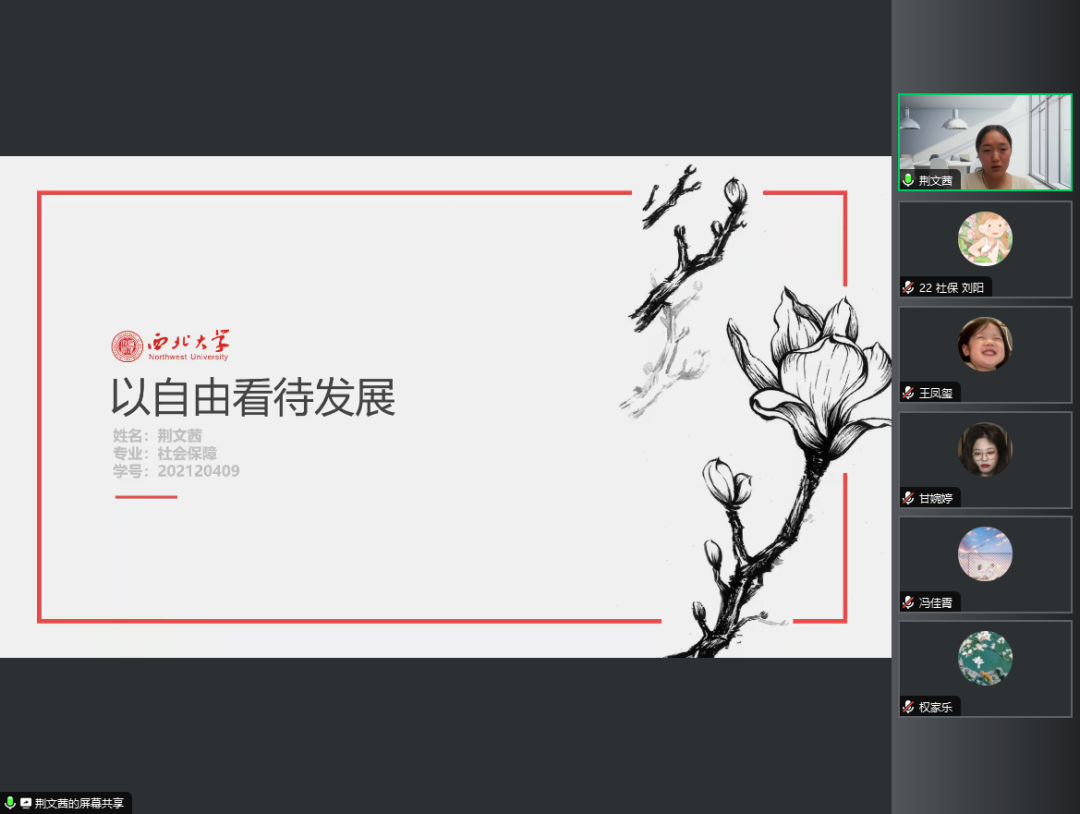
Task: Click the muted microphone icon for 权家乐
Action: [908, 707]
